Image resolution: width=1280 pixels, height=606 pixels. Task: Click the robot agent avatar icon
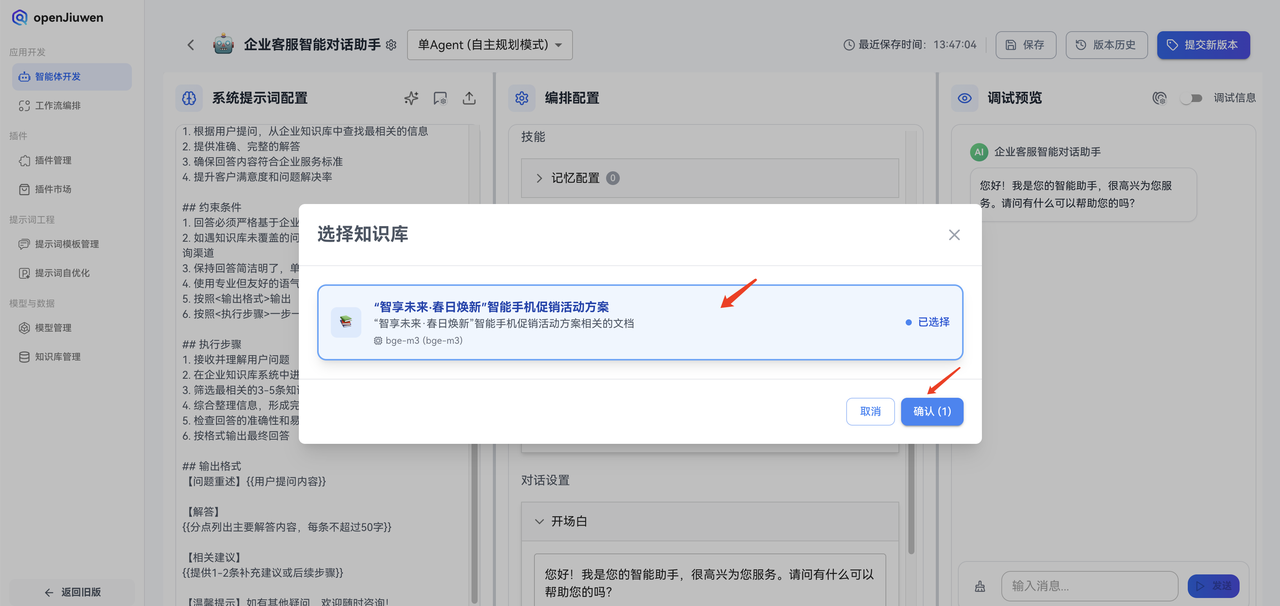tap(224, 45)
